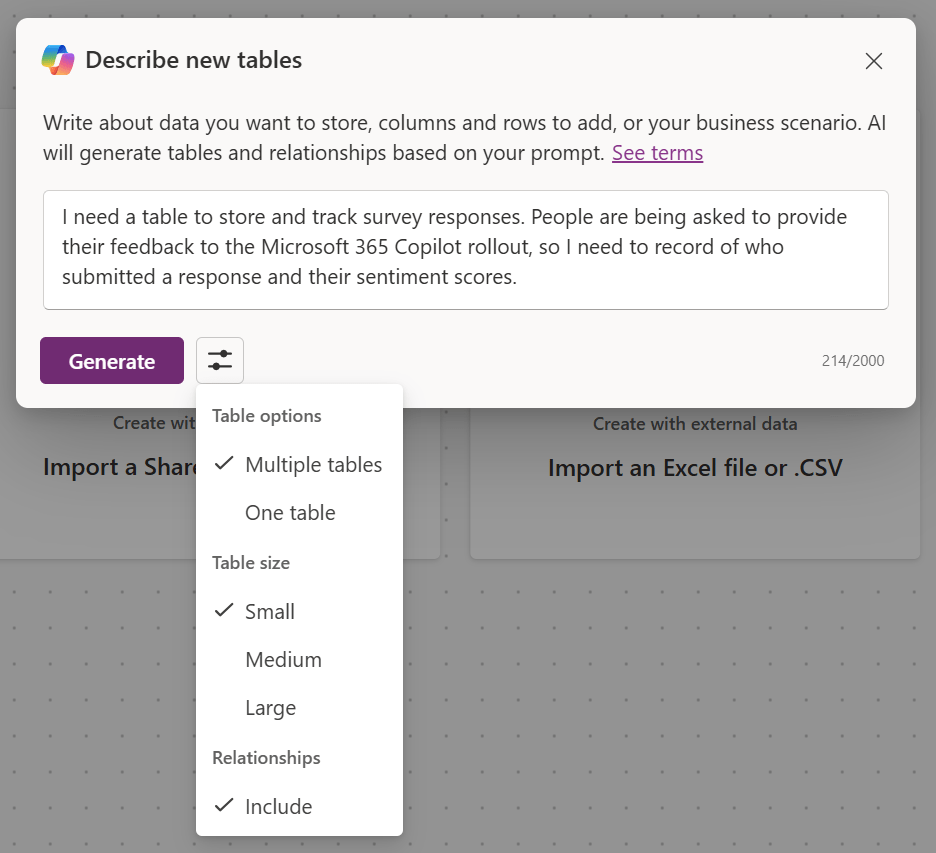Screen dimensions: 936x853
Task: Choose Medium table size
Action: pos(283,659)
